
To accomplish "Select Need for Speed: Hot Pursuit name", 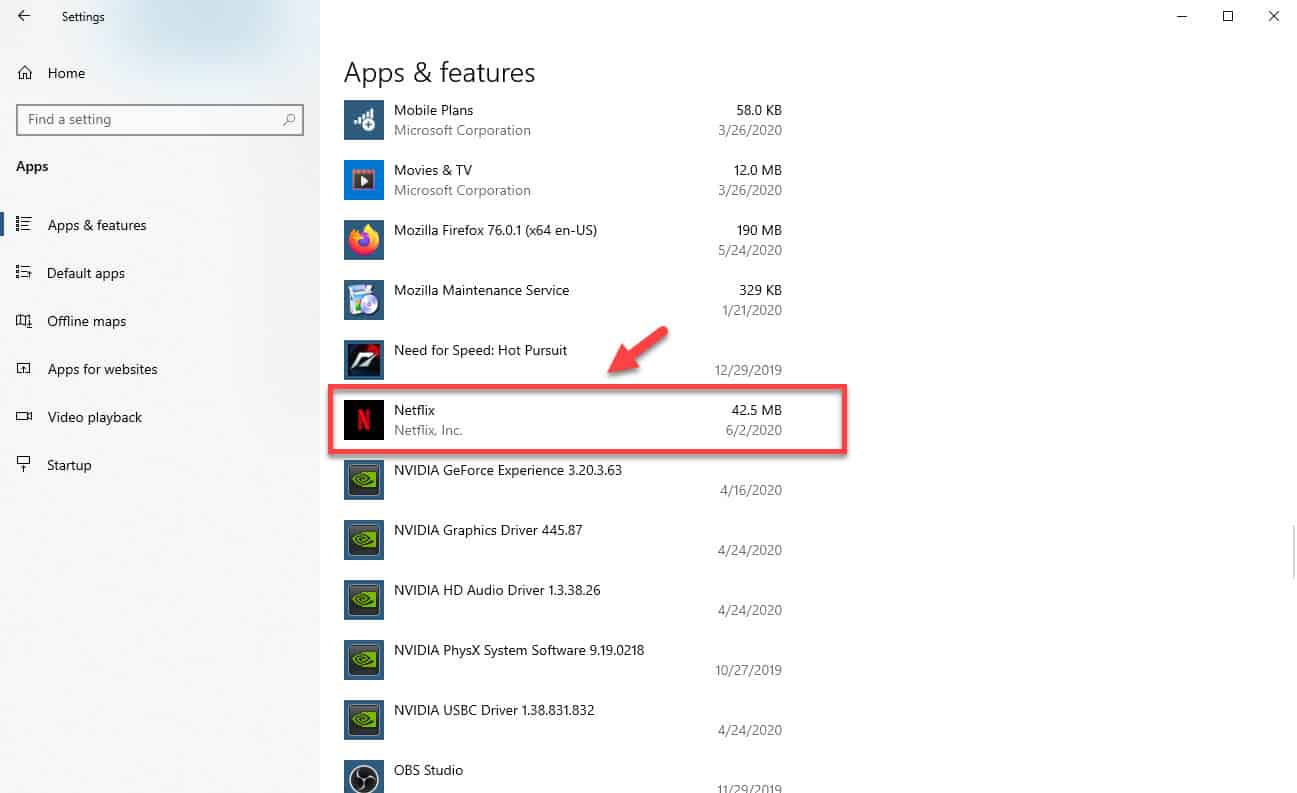I will [480, 350].
